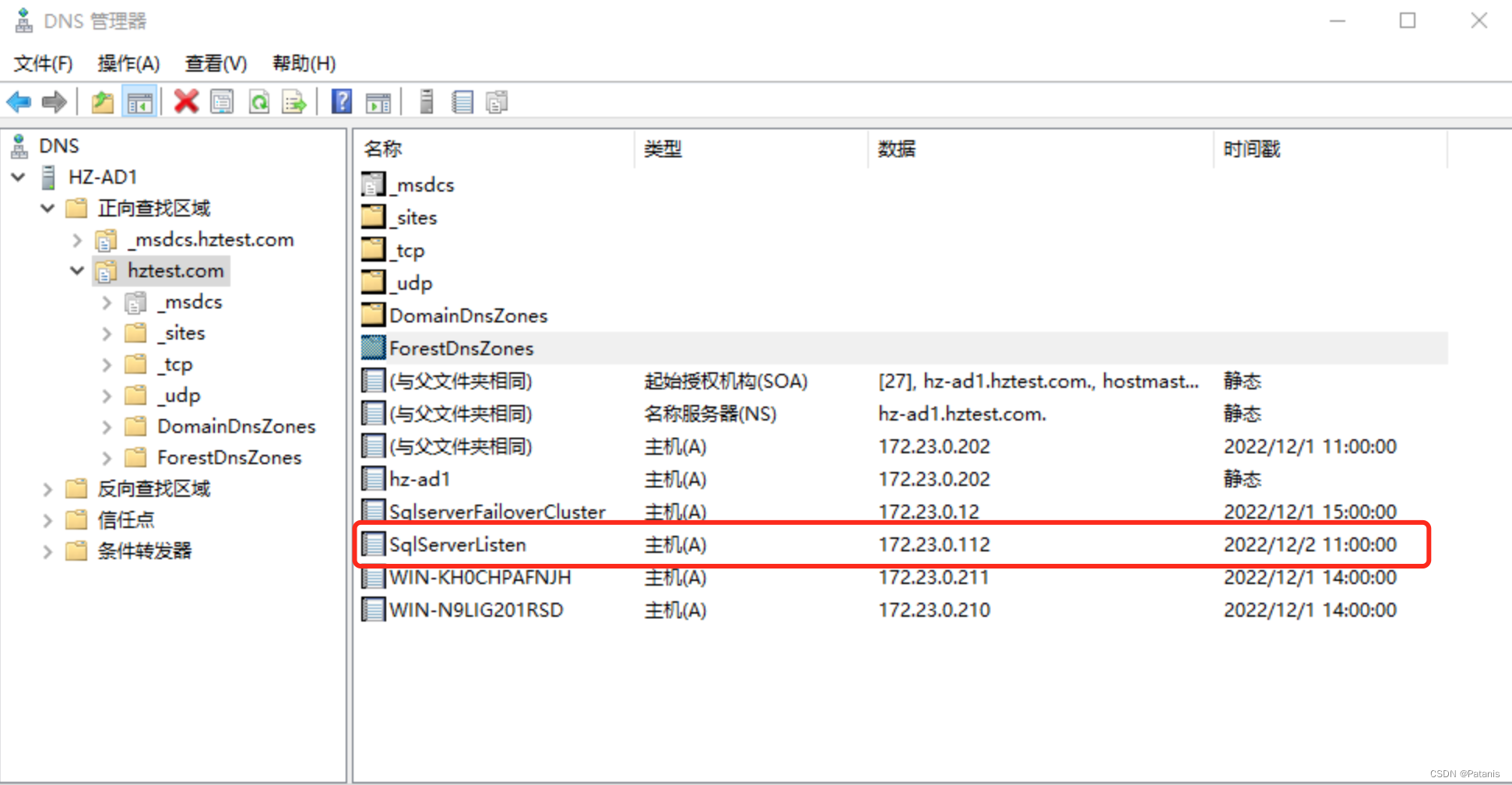The image size is (1512, 785).
Task: Collapse 正向查找区域 node
Action: pyautogui.click(x=47, y=208)
